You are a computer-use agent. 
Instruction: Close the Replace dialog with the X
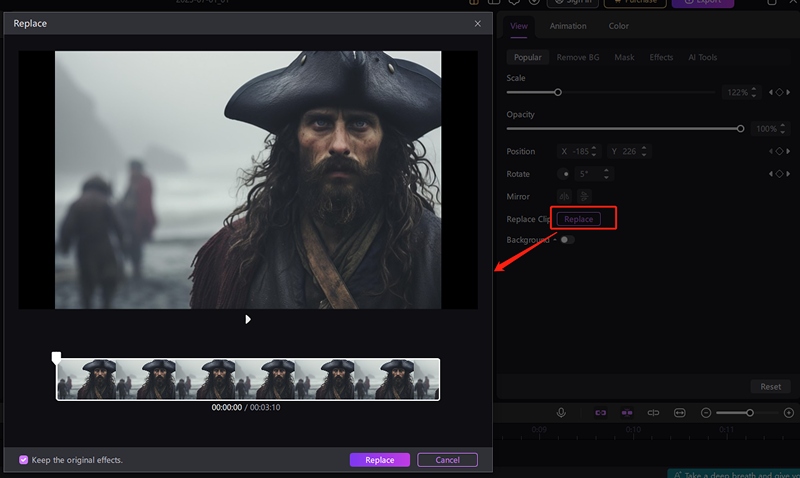click(x=478, y=23)
